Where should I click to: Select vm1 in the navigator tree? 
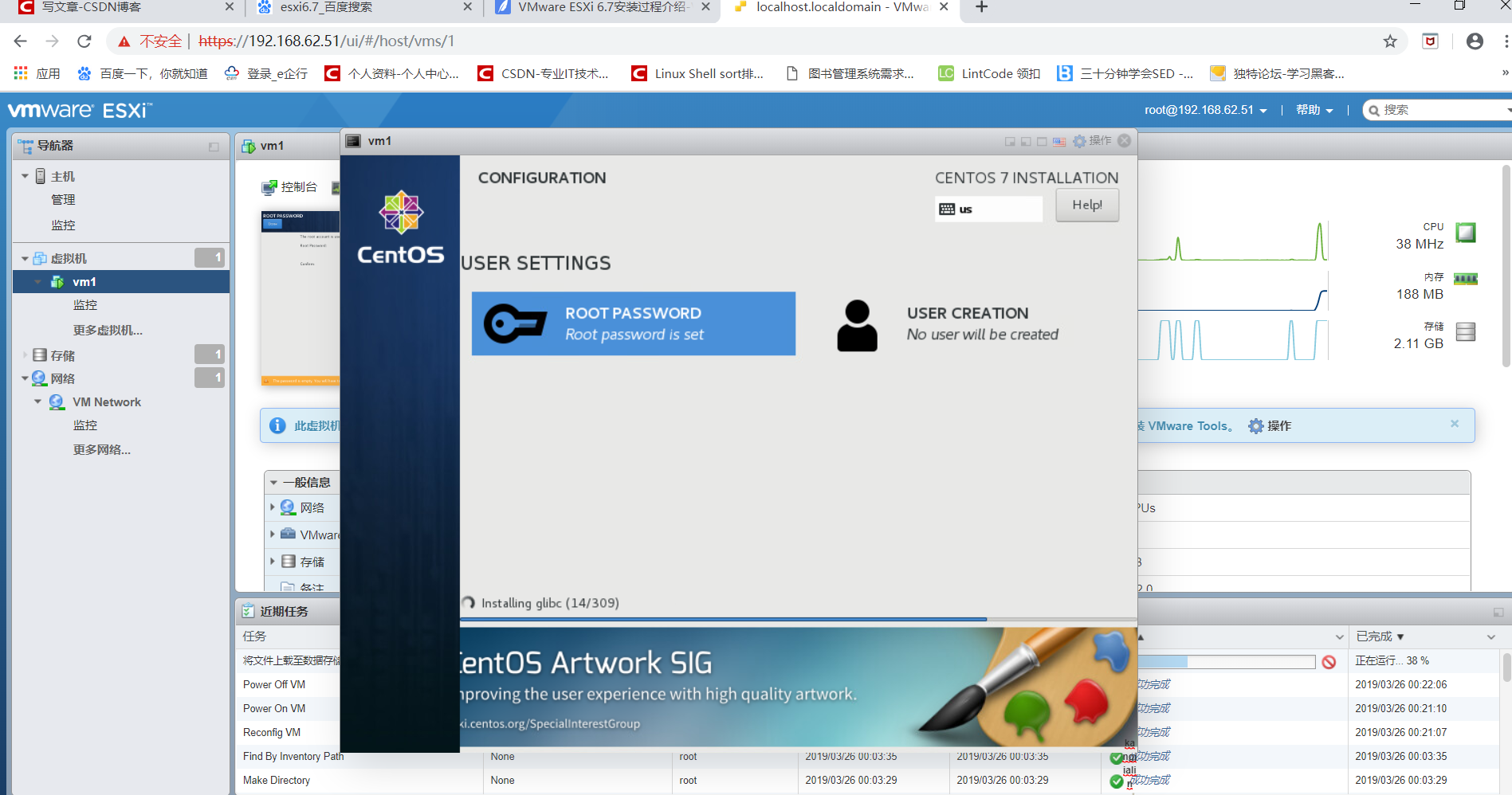tap(121, 282)
